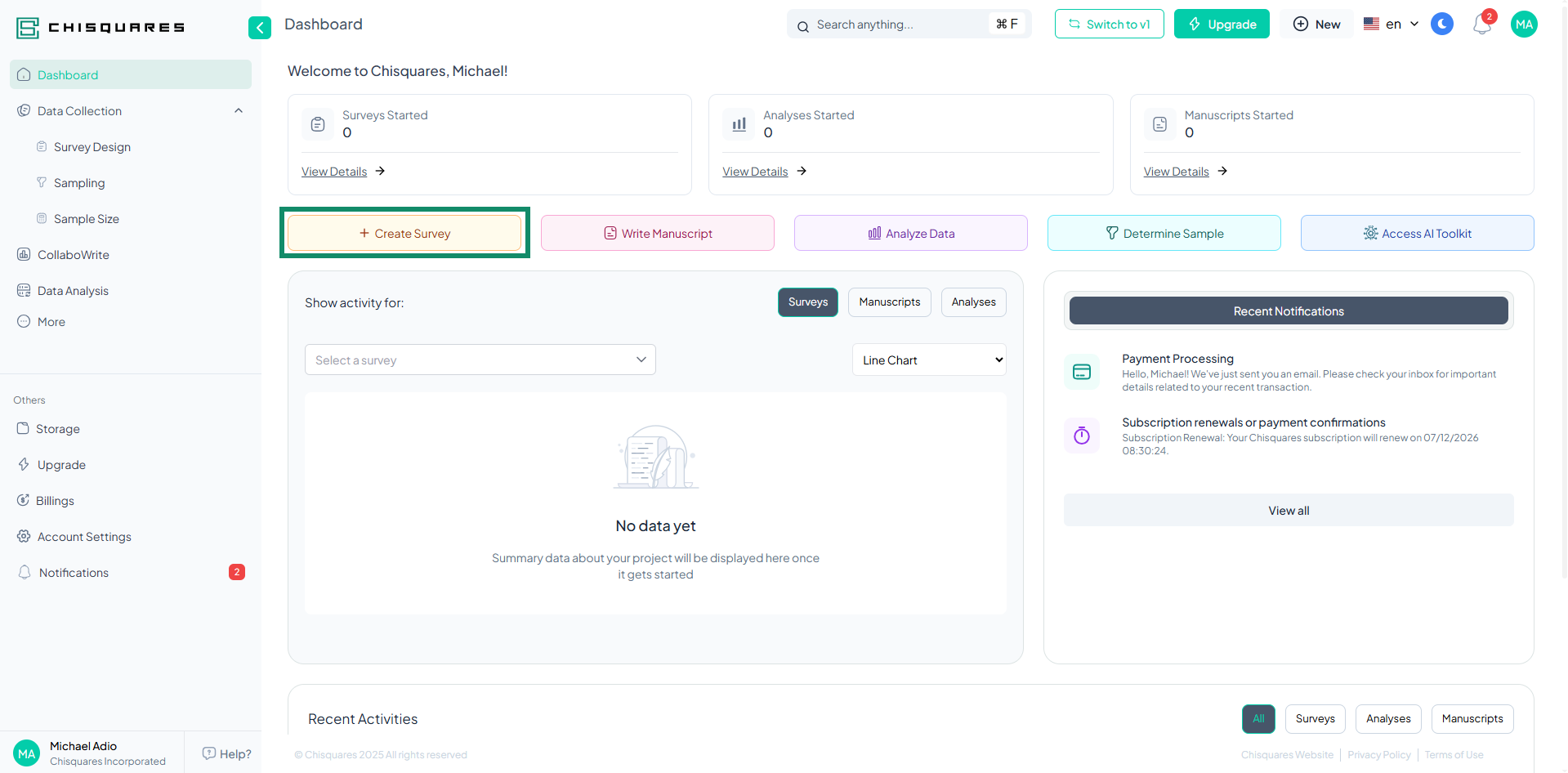View Details under Surveys Started

click(334, 171)
